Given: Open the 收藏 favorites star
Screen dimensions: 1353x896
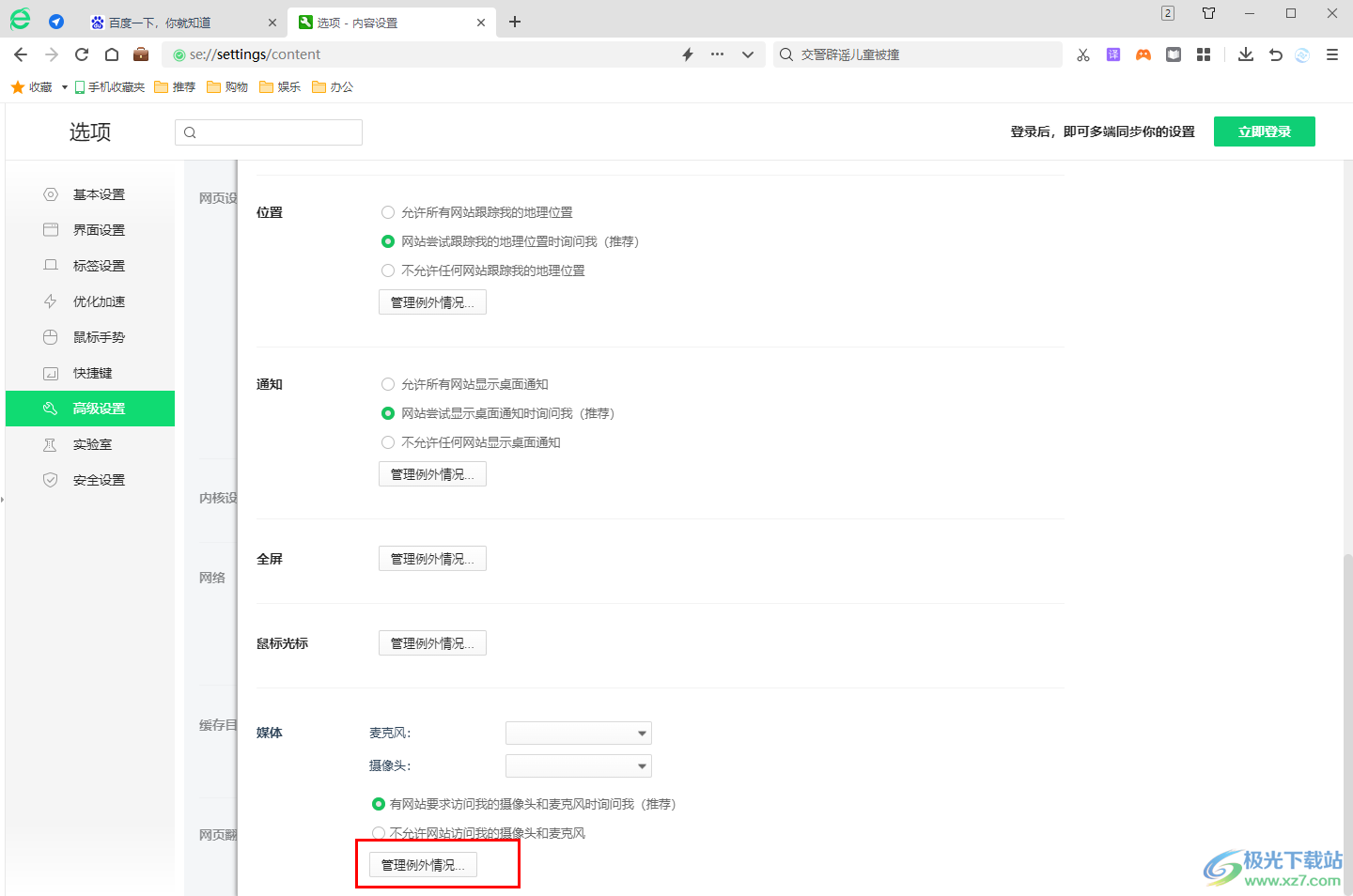Looking at the screenshot, I should (x=31, y=86).
